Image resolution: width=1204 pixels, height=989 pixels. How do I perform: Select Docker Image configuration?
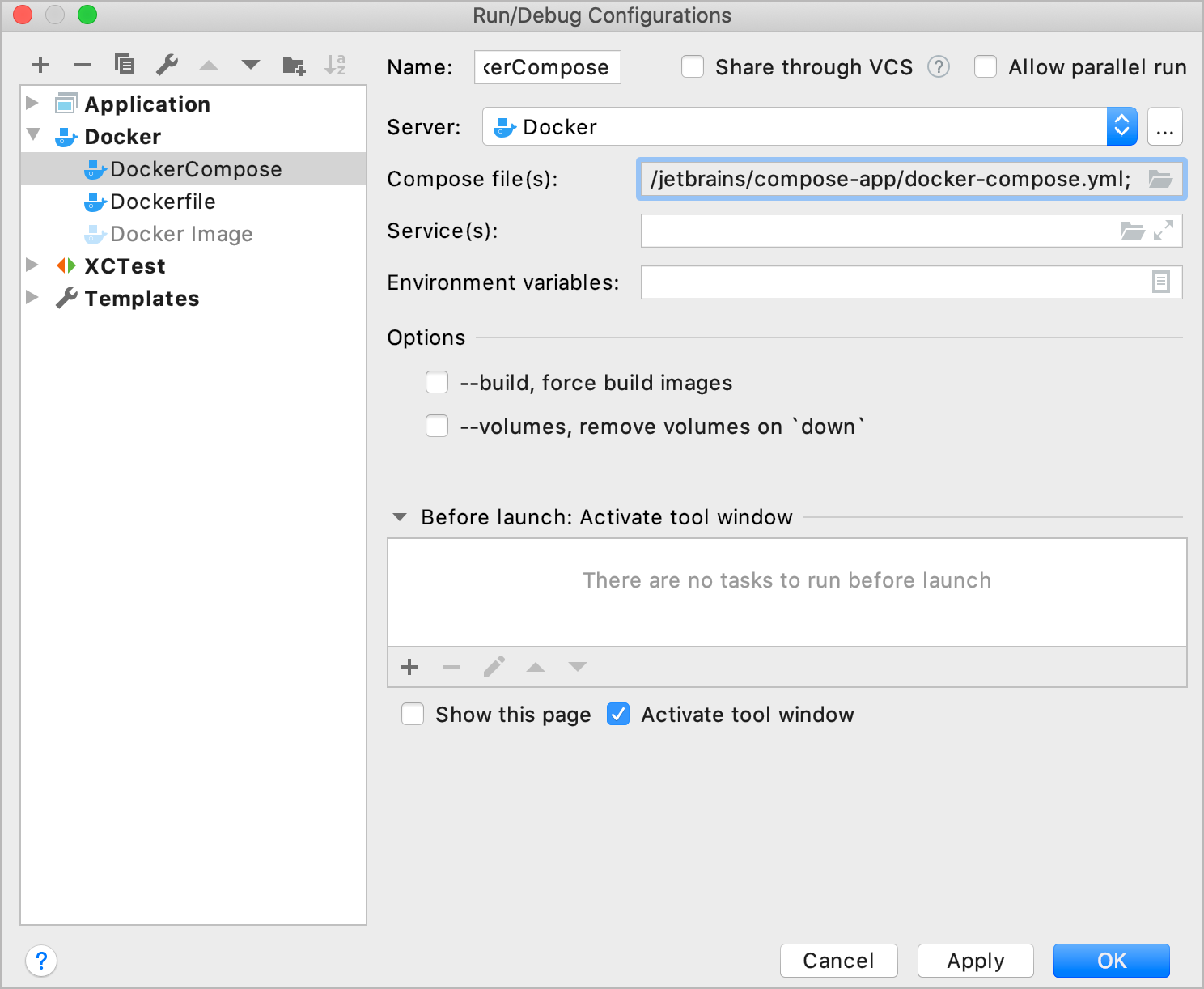[x=193, y=233]
